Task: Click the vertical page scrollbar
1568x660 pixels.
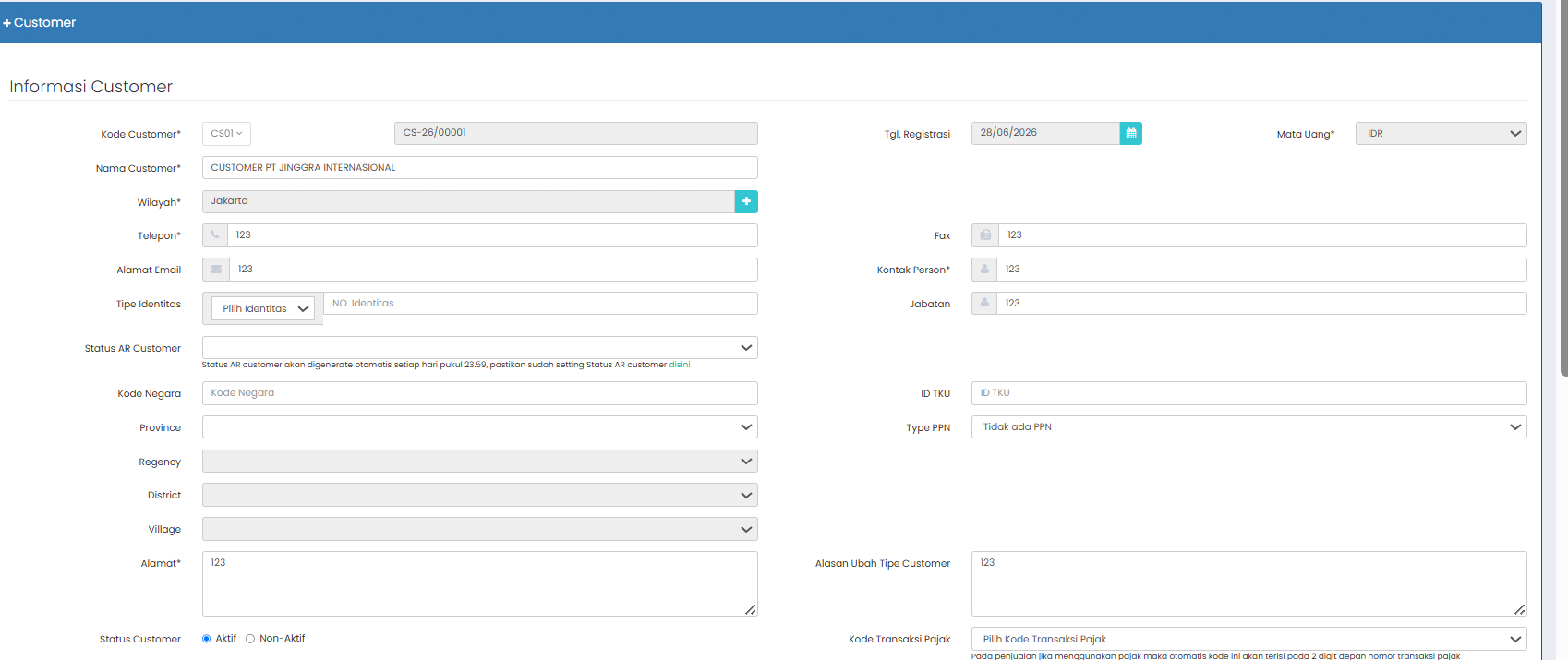Action: click(1563, 189)
